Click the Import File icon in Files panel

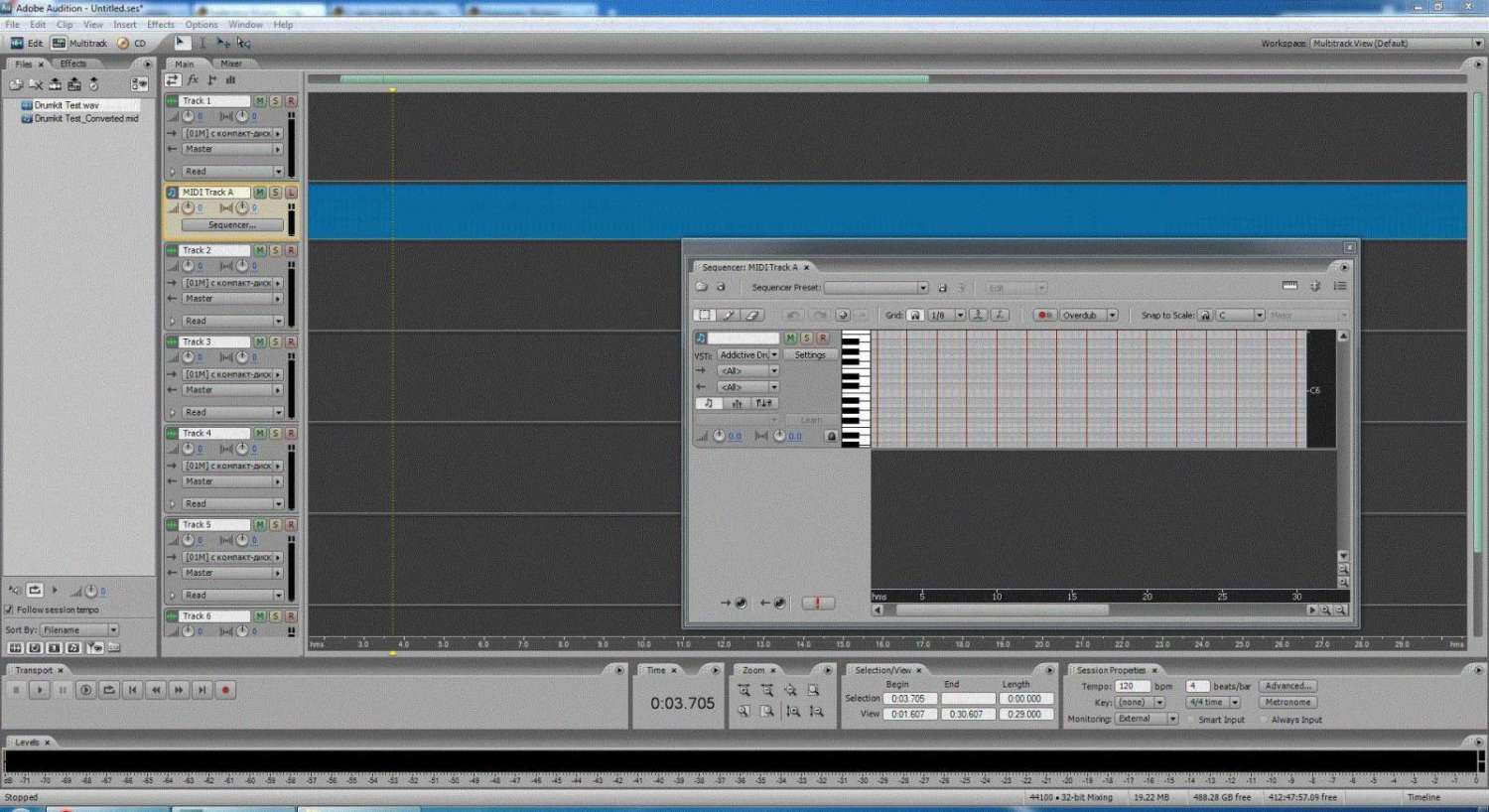point(16,84)
